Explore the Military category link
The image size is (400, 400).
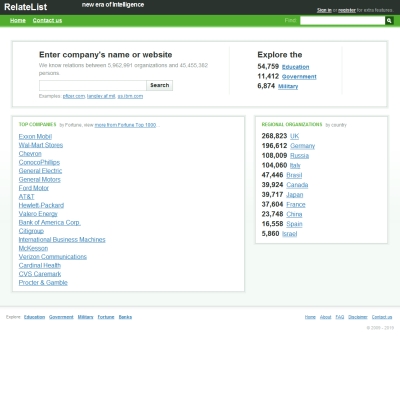[x=288, y=86]
